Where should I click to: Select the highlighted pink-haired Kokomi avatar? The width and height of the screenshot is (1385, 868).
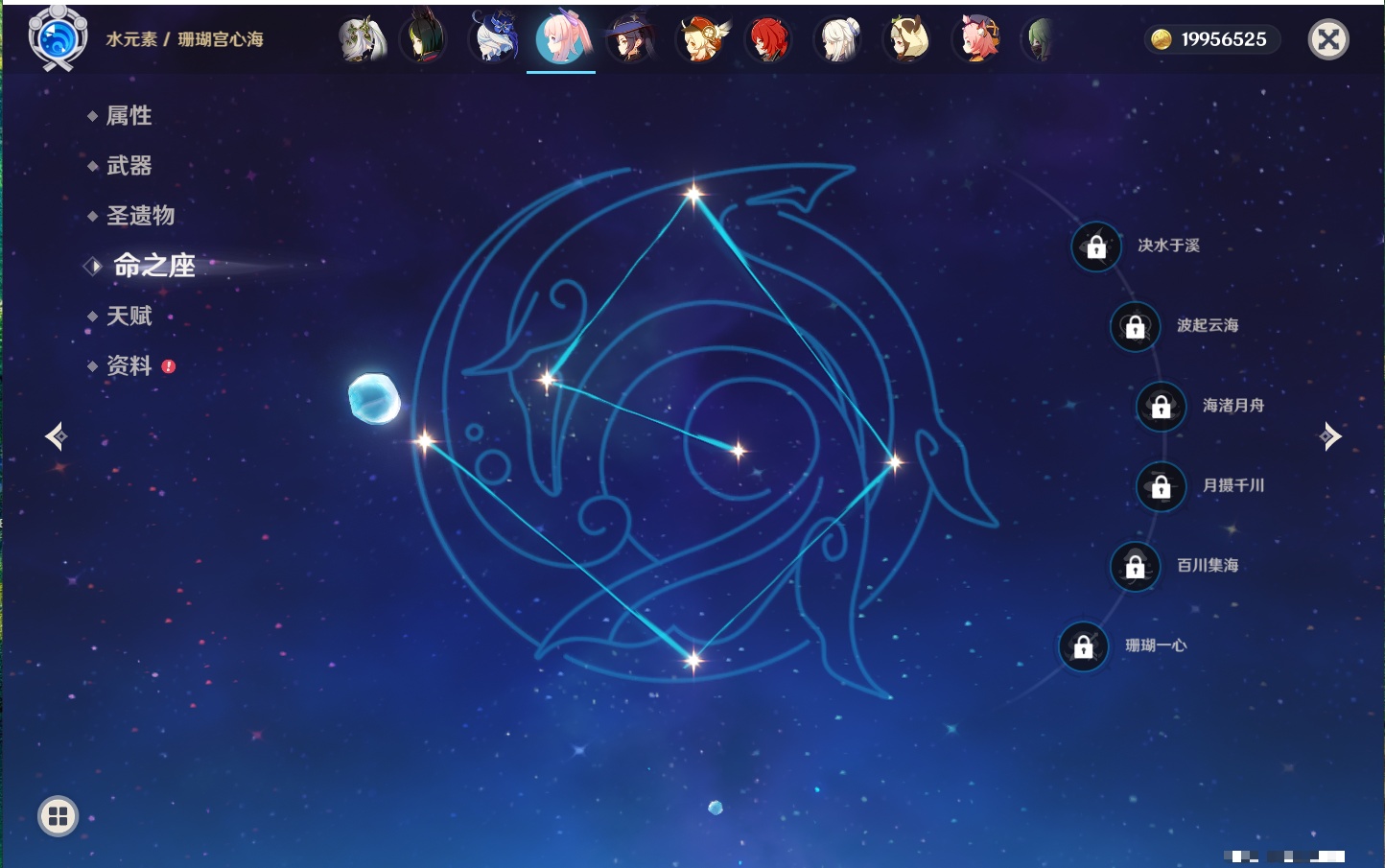[562, 38]
